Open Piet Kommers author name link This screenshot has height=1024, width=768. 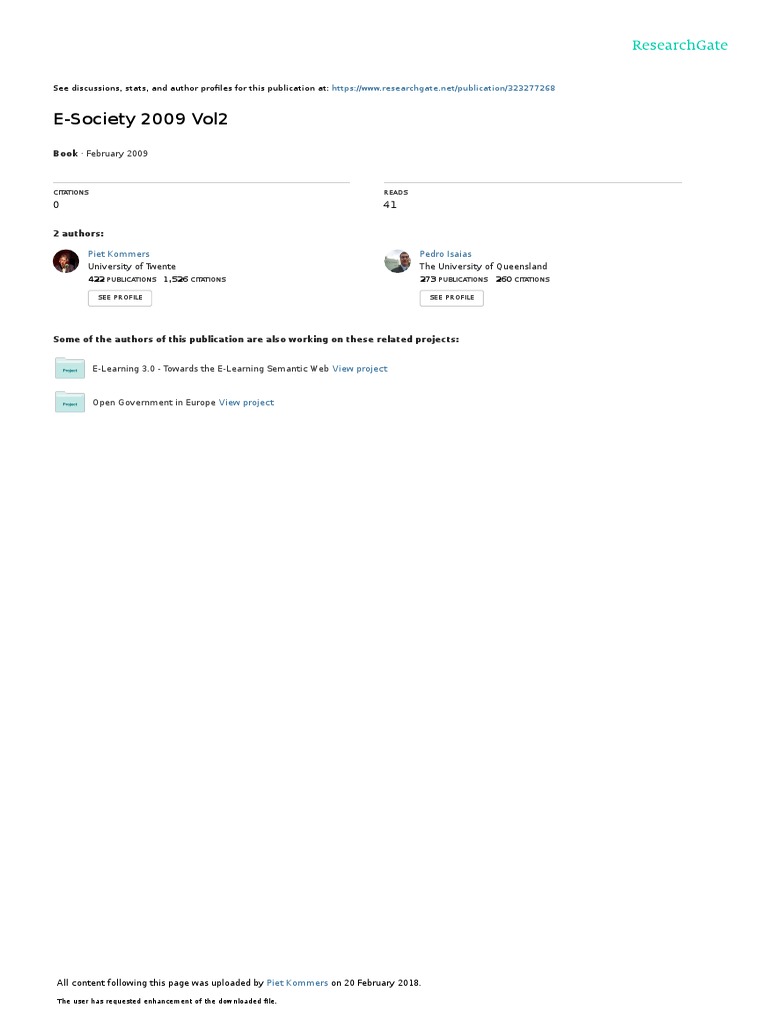(119, 254)
